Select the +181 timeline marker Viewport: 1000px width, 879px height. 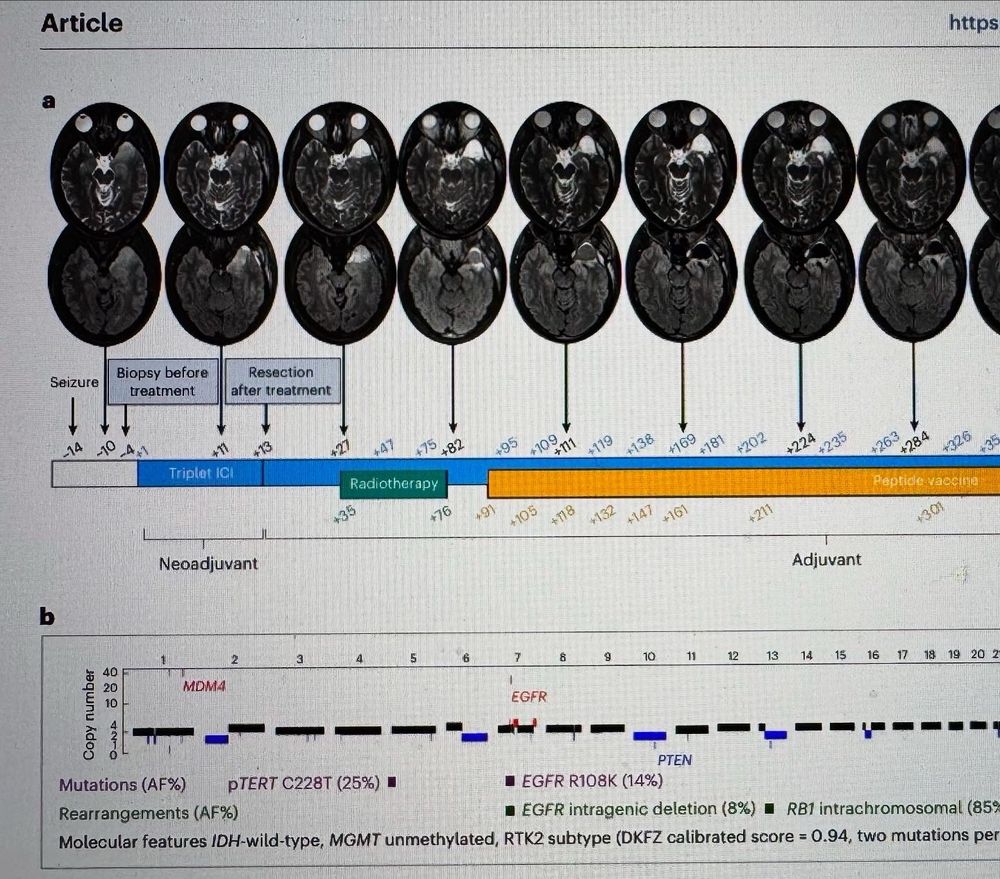pos(712,443)
